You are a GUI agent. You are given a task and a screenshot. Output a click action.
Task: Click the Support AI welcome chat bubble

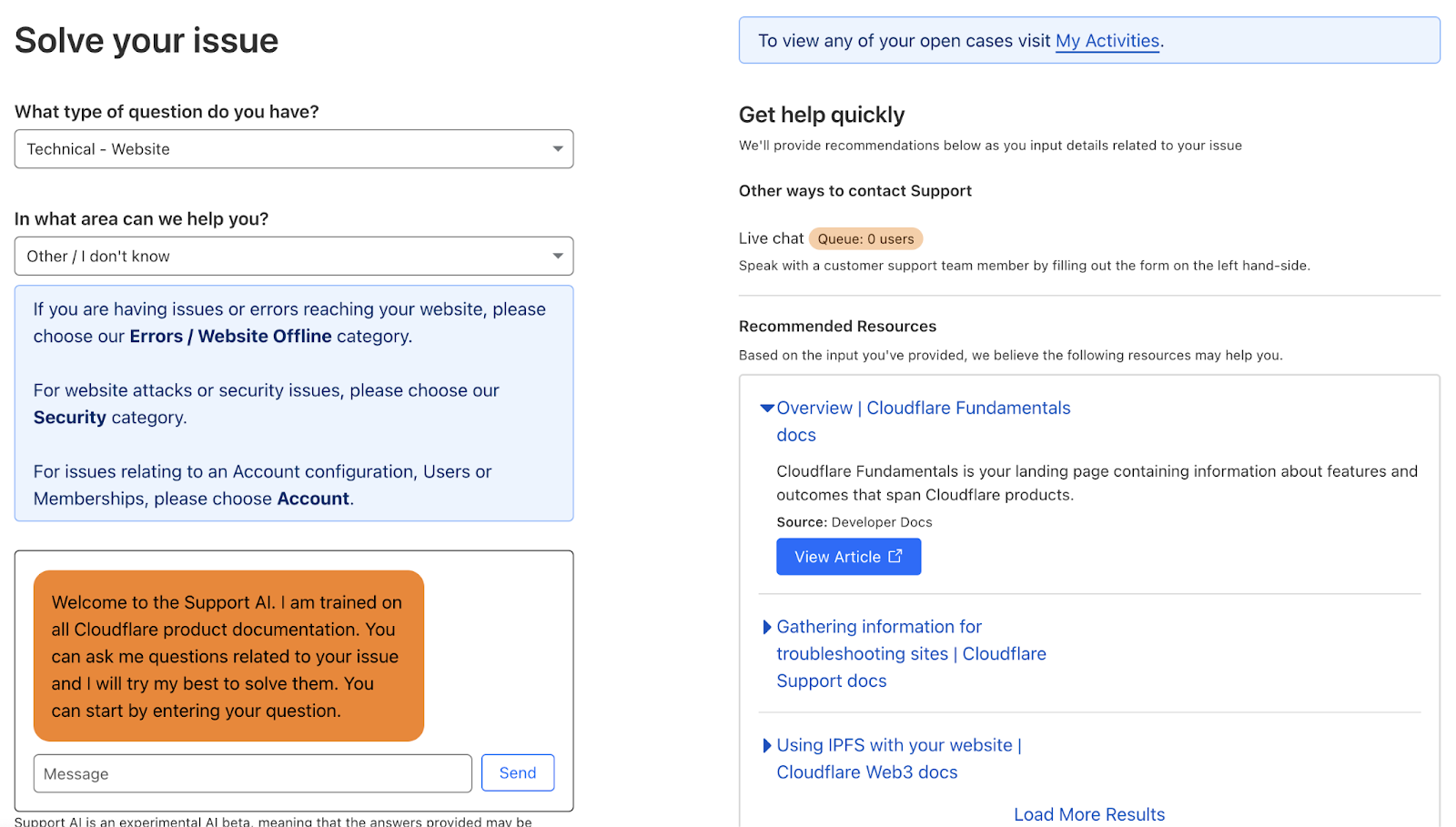click(227, 656)
